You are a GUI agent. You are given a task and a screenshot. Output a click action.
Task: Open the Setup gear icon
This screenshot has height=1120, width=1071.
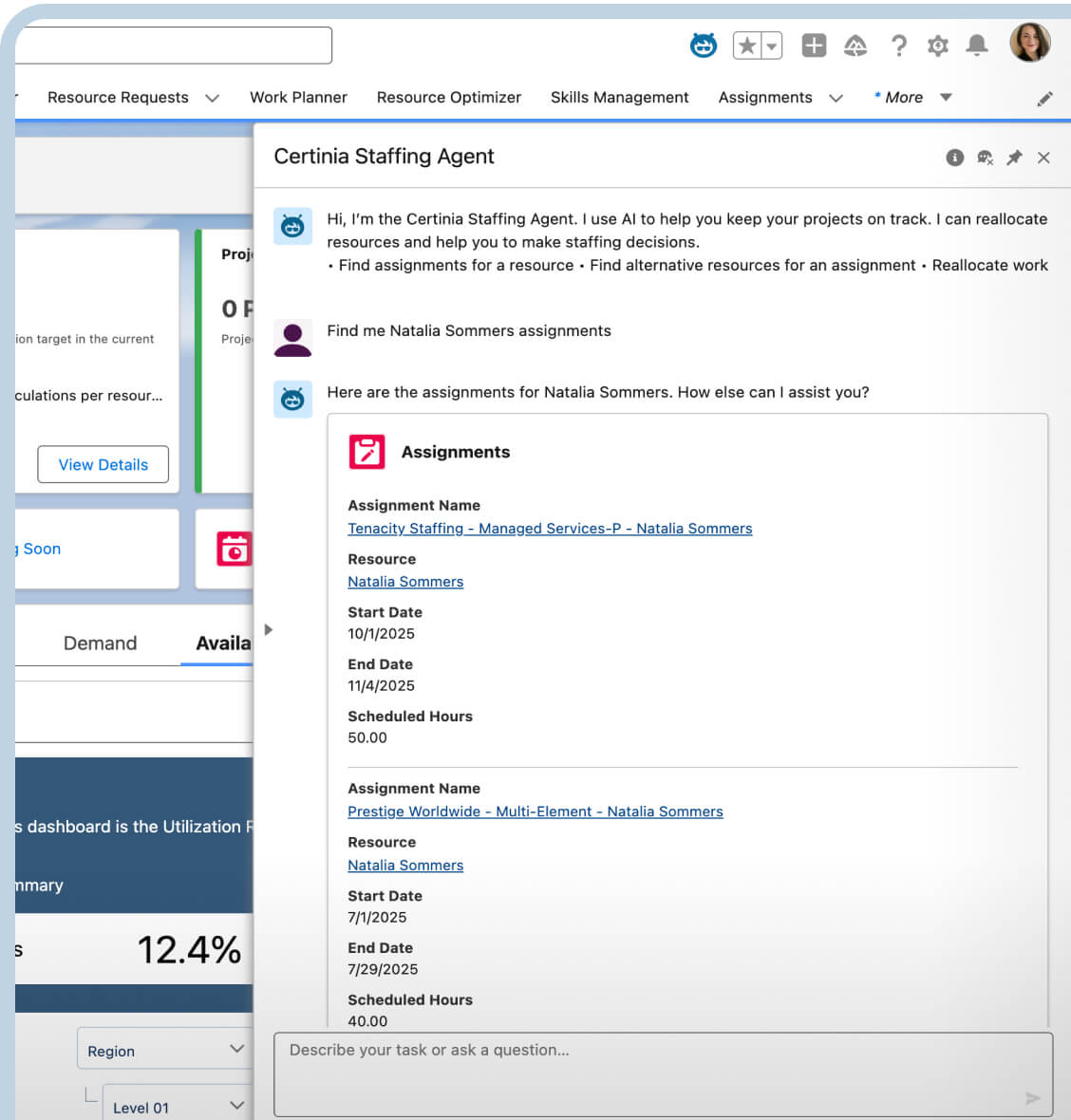[938, 46]
